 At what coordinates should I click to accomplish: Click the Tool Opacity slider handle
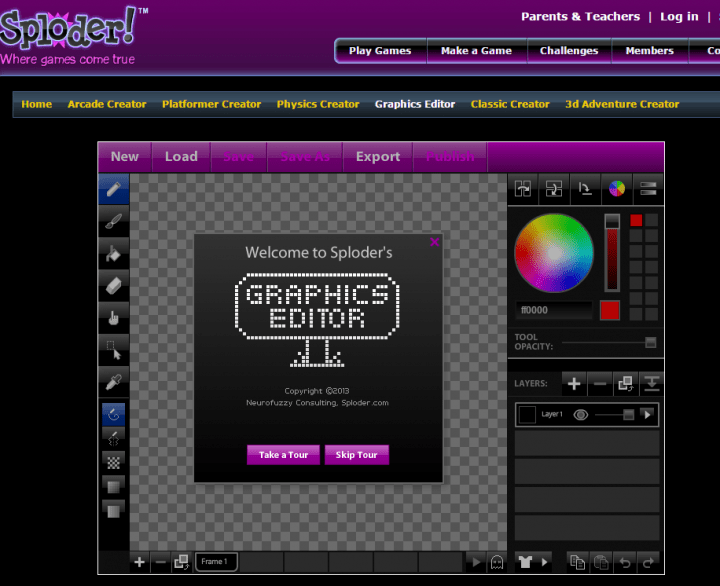(650, 342)
